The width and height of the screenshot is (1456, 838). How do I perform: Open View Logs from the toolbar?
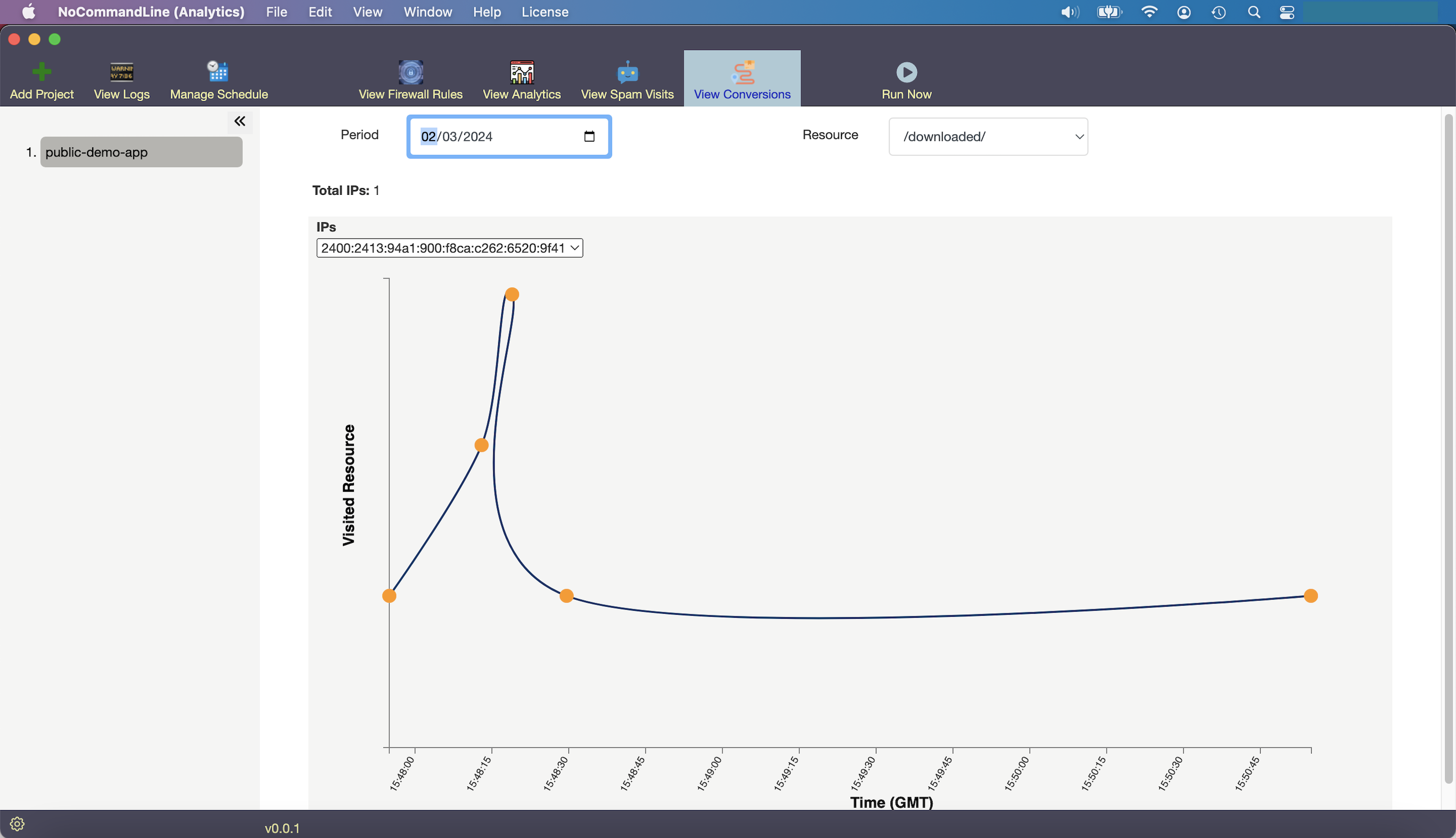pos(122,80)
